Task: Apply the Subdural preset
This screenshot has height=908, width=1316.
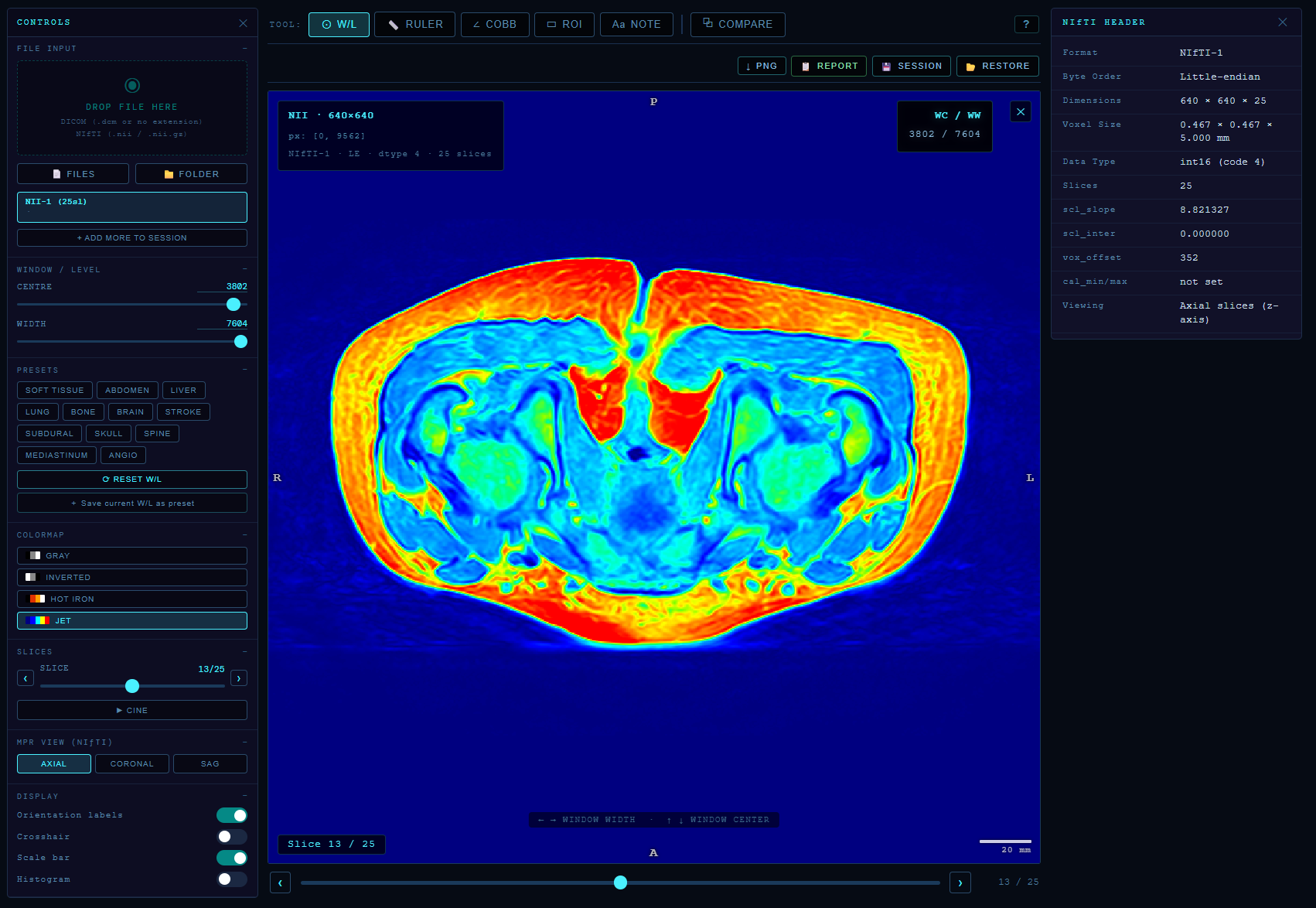Action: coord(49,434)
